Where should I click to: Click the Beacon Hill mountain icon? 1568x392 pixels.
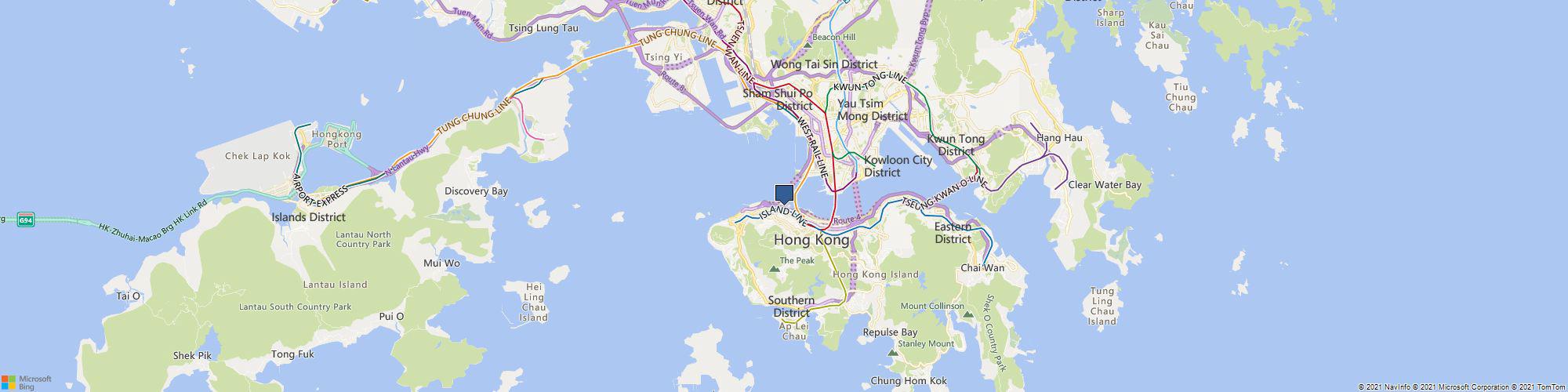tap(808, 46)
